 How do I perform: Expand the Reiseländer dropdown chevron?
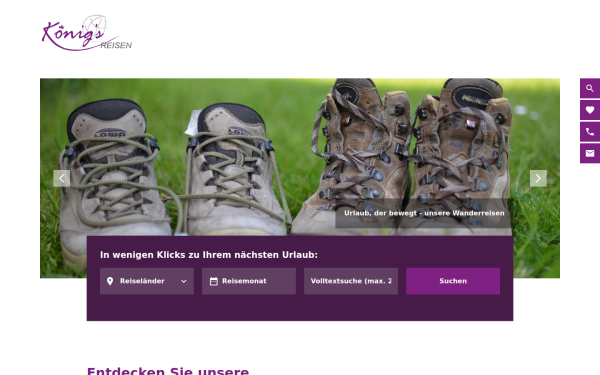point(184,281)
